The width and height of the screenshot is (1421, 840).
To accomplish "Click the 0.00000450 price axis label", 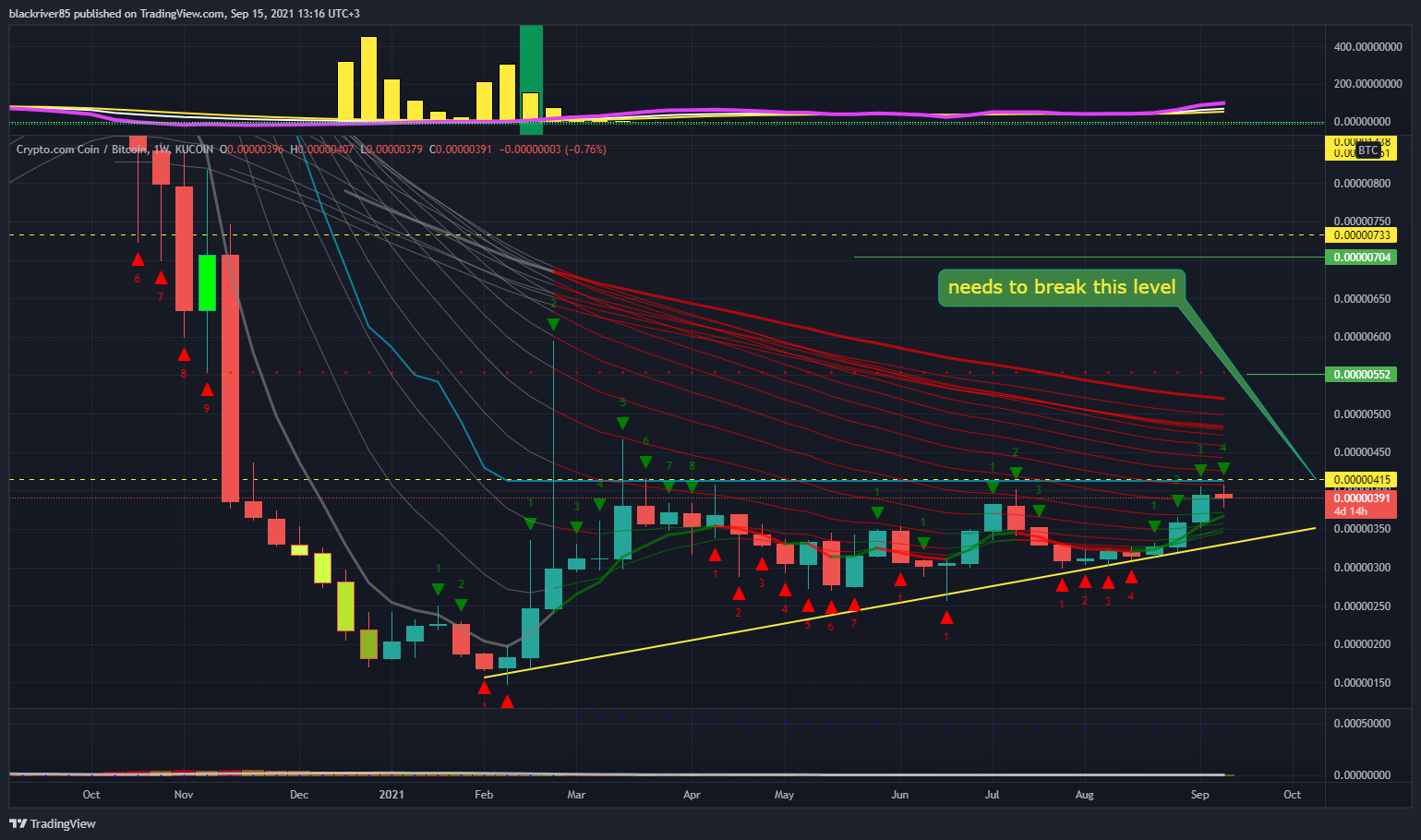I will point(1362,452).
